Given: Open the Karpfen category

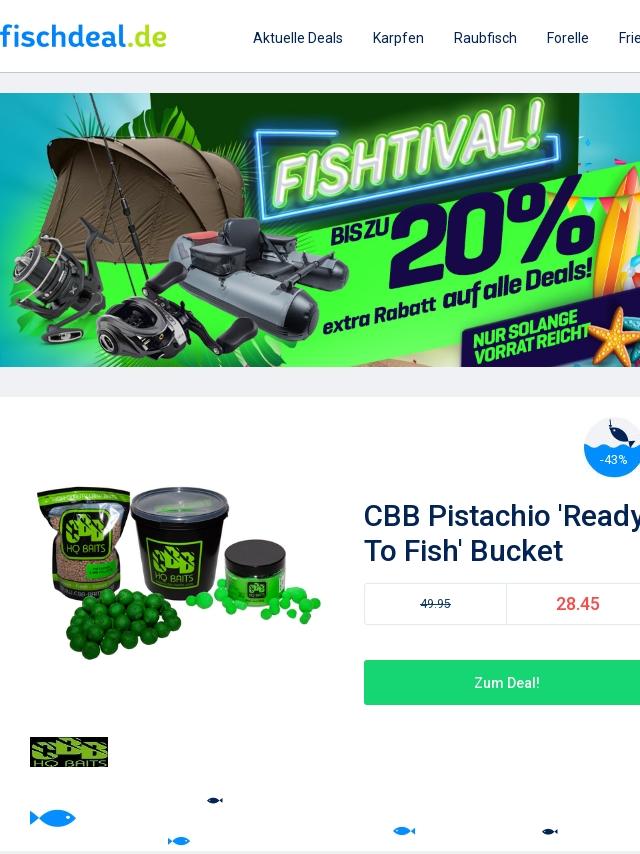Looking at the screenshot, I should 398,38.
